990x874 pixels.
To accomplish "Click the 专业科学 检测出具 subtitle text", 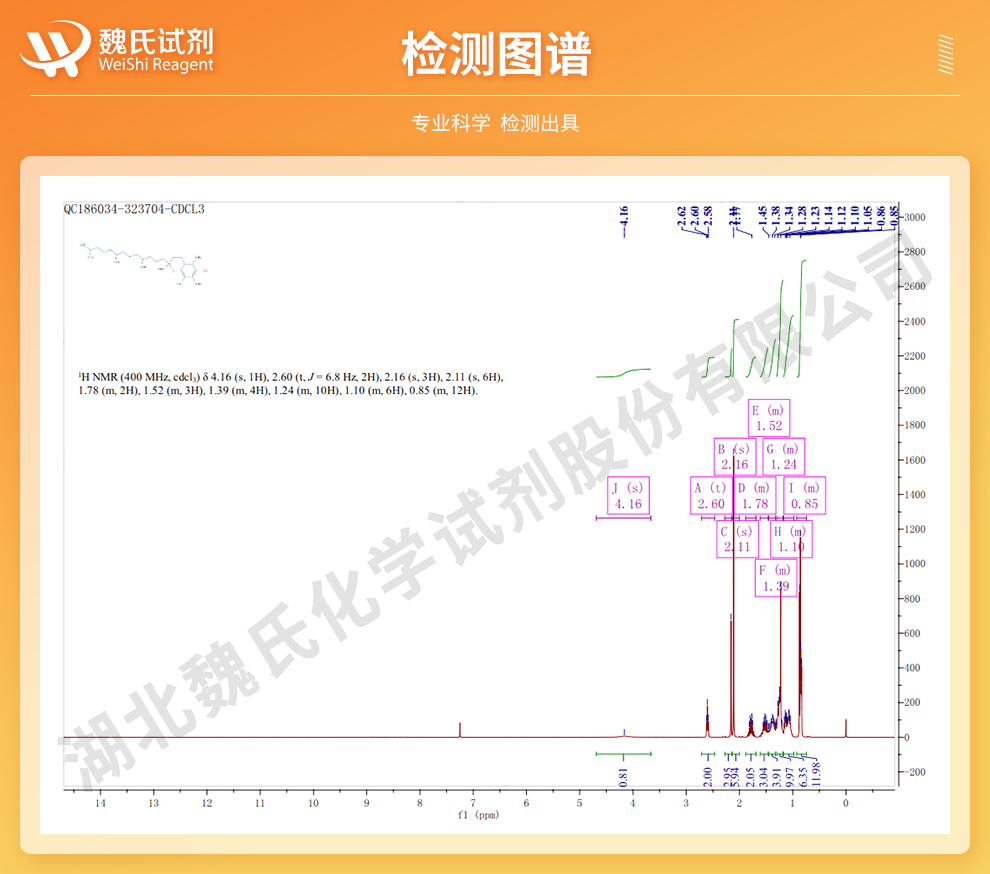I will (495, 123).
